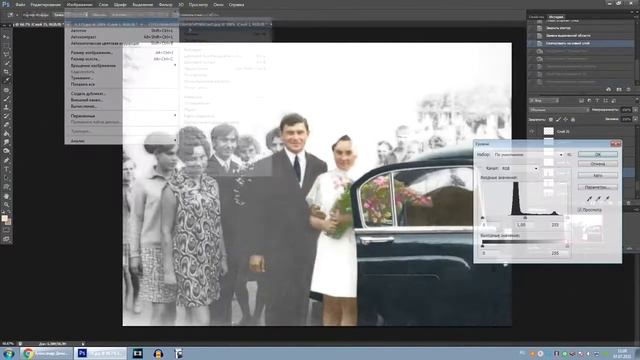Open the Заливка fill slider arrow

click(635, 119)
